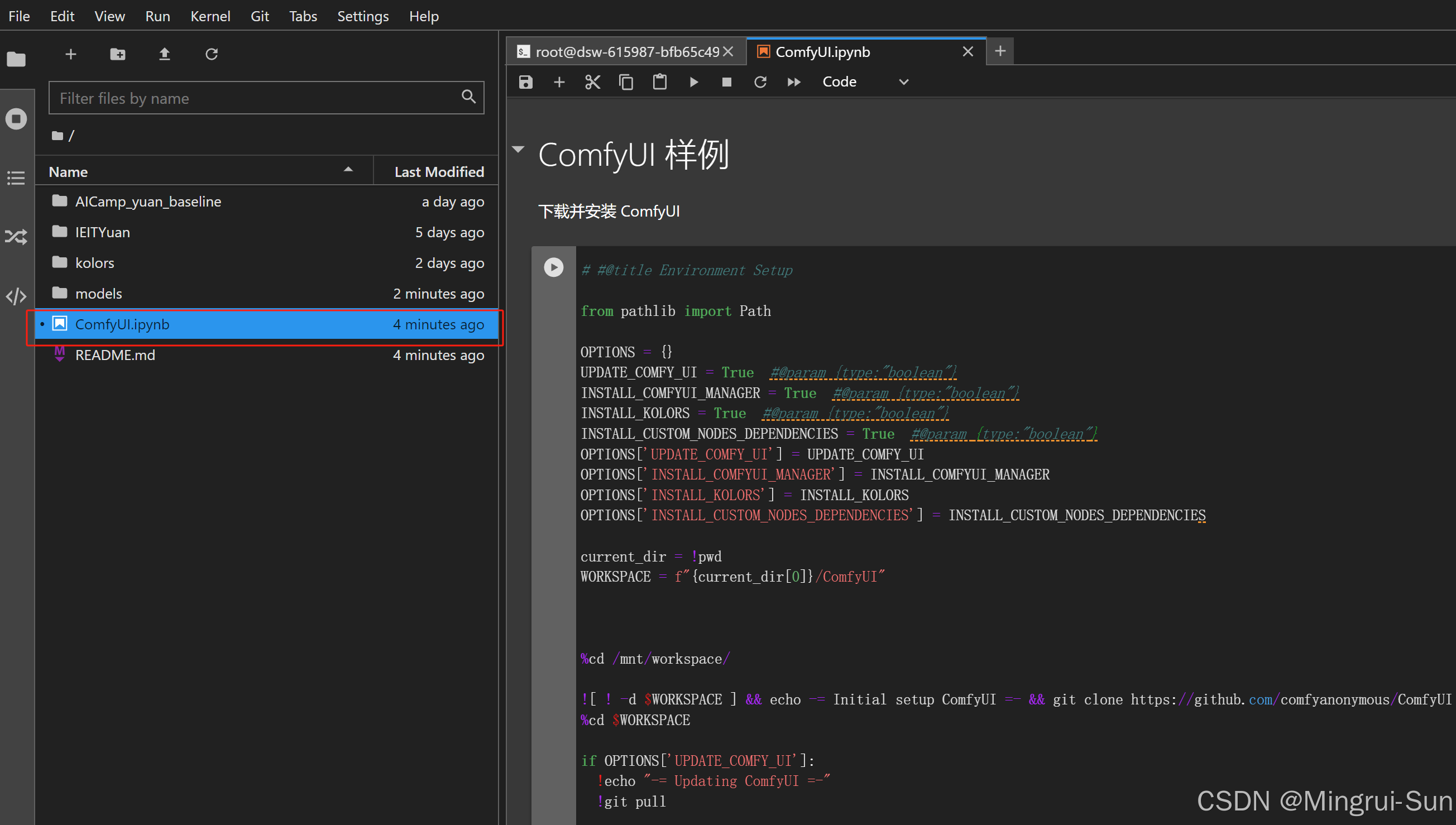Viewport: 1456px width, 825px height.
Task: Cut the selected cell with the scissors icon
Action: coord(592,82)
